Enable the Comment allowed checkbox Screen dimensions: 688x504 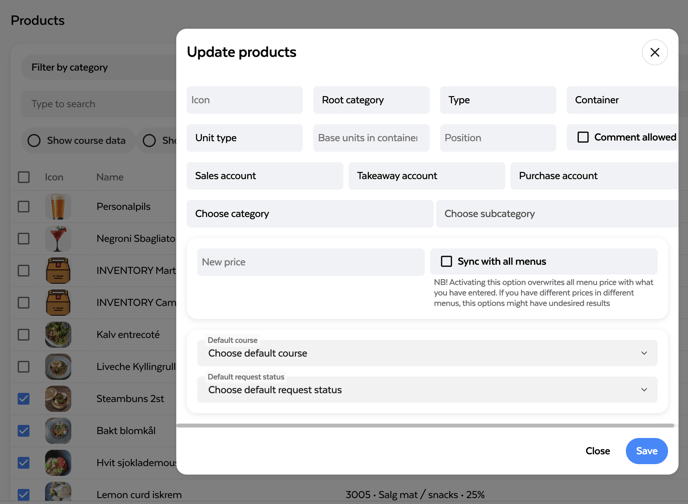click(583, 137)
